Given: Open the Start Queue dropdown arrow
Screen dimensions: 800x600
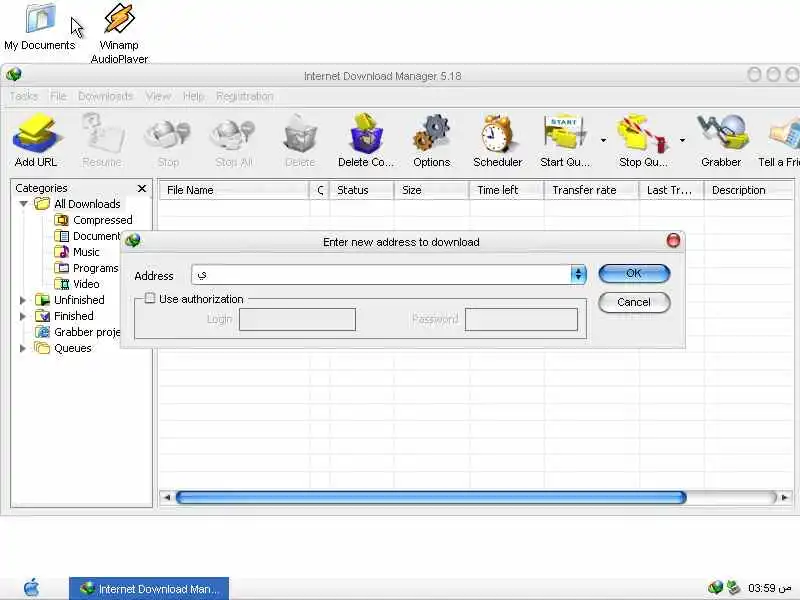Looking at the screenshot, I should [x=603, y=140].
